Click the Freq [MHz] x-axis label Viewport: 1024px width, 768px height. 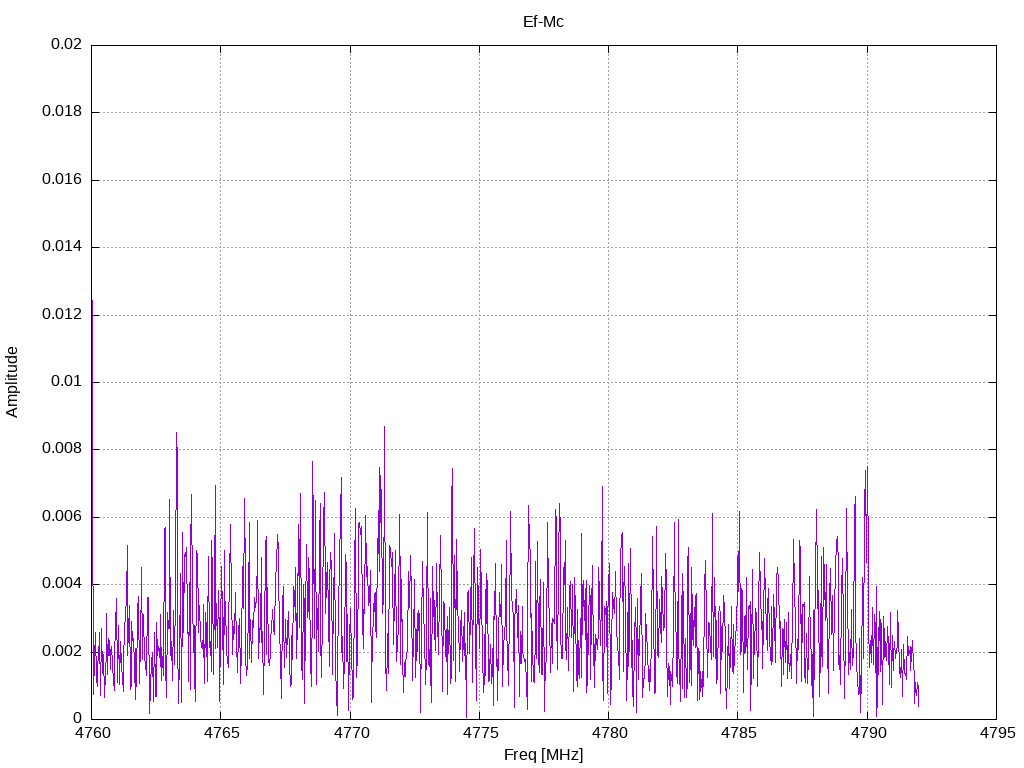tap(543, 755)
